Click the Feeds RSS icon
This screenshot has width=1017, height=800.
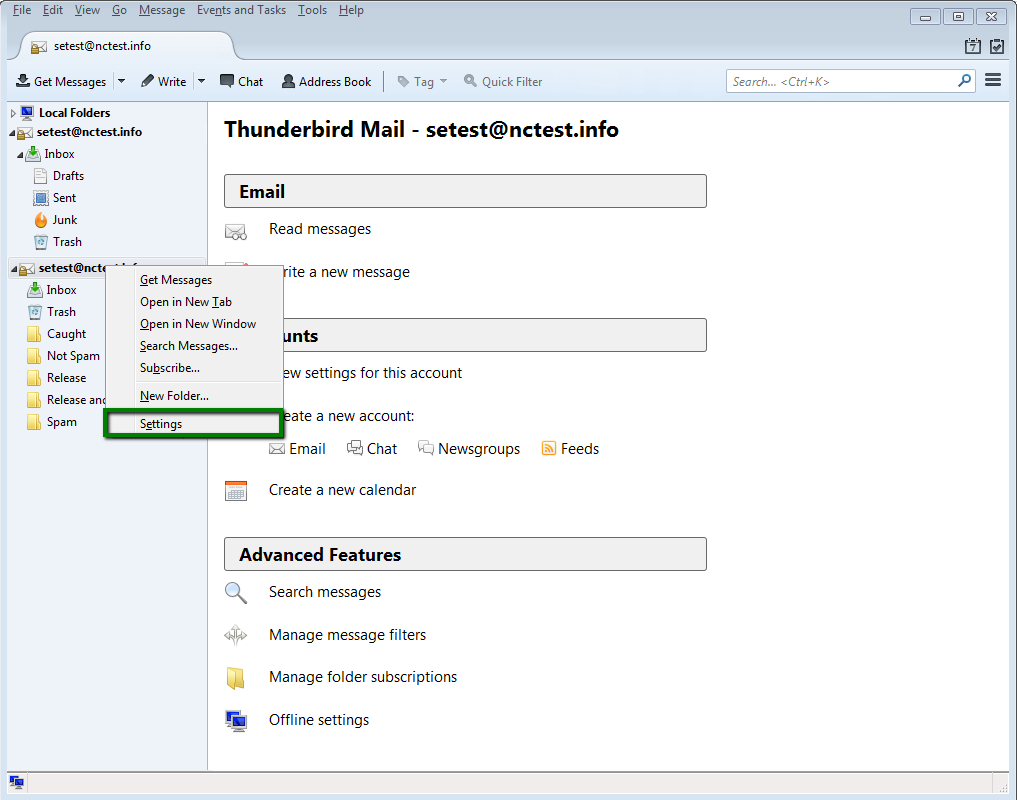point(549,448)
